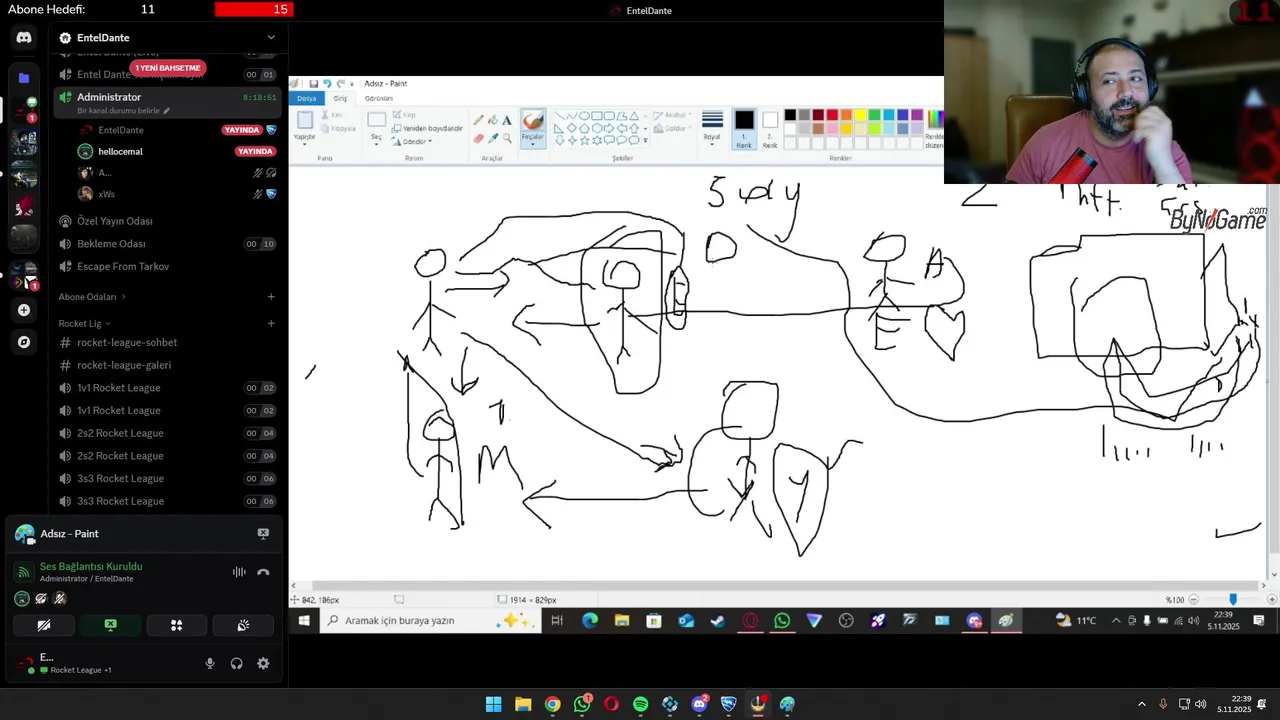
Task: Click Yeniden boyutlandır resize option
Action: pyautogui.click(x=427, y=128)
